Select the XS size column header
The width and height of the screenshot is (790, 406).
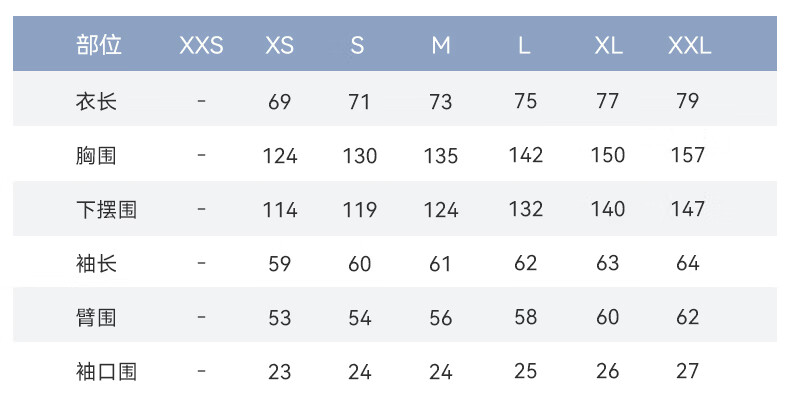[x=280, y=46]
